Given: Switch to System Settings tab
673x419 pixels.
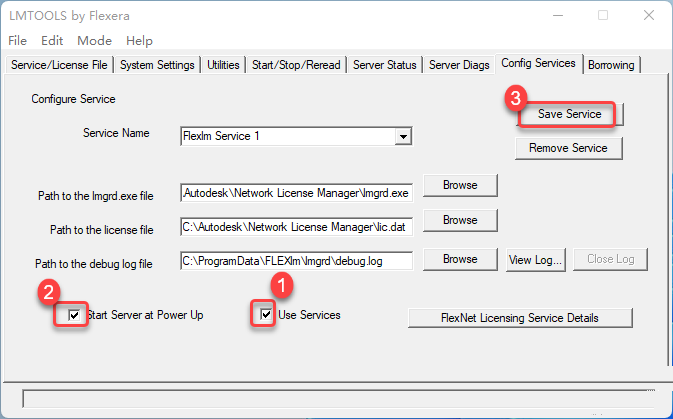Looking at the screenshot, I should [x=157, y=65].
